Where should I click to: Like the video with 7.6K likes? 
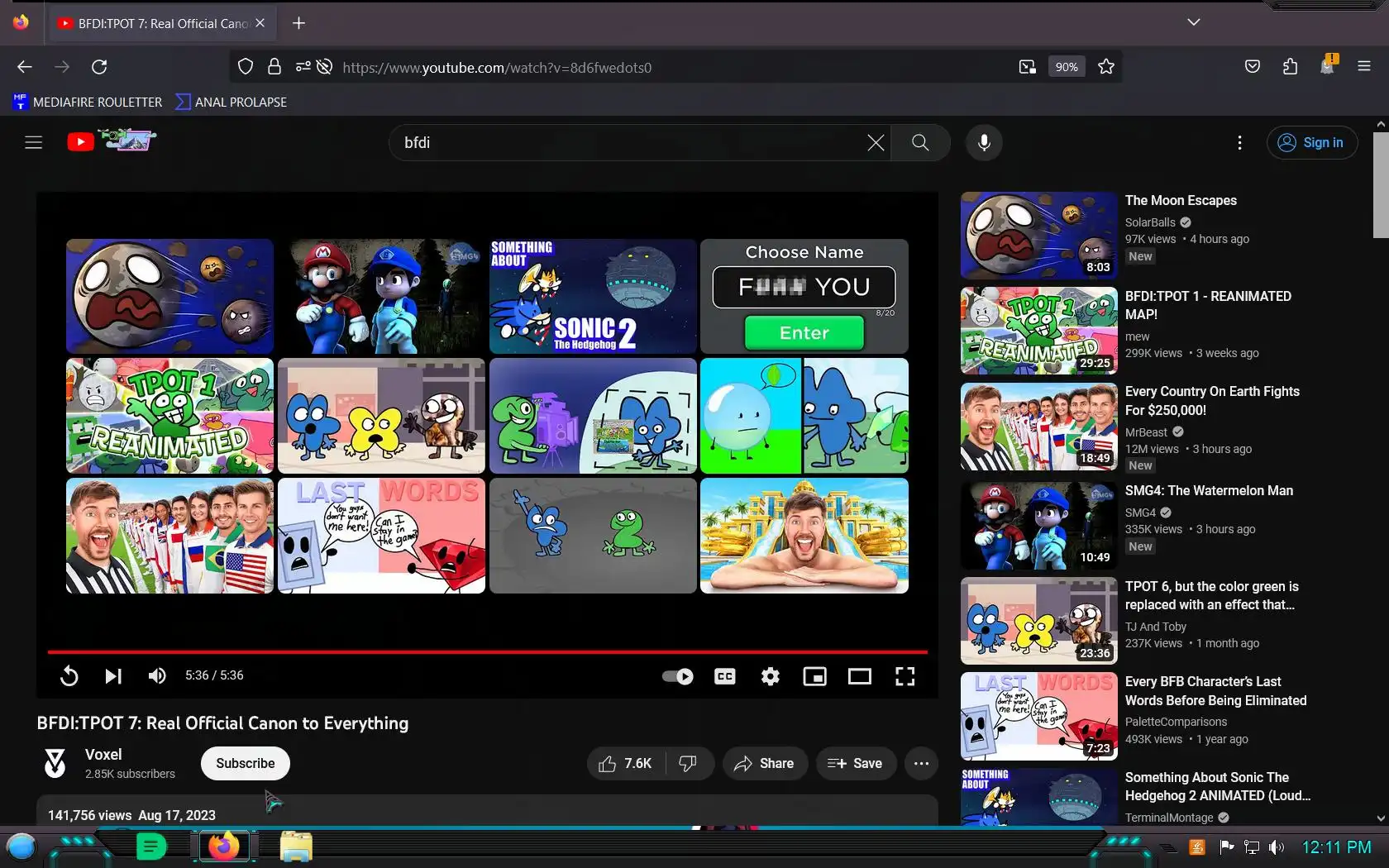[x=625, y=764]
